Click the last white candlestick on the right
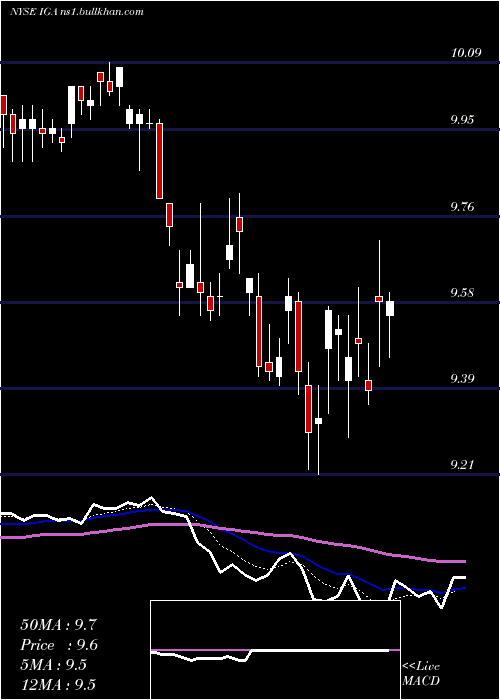Viewport: 500px width, 700px height. click(x=390, y=308)
